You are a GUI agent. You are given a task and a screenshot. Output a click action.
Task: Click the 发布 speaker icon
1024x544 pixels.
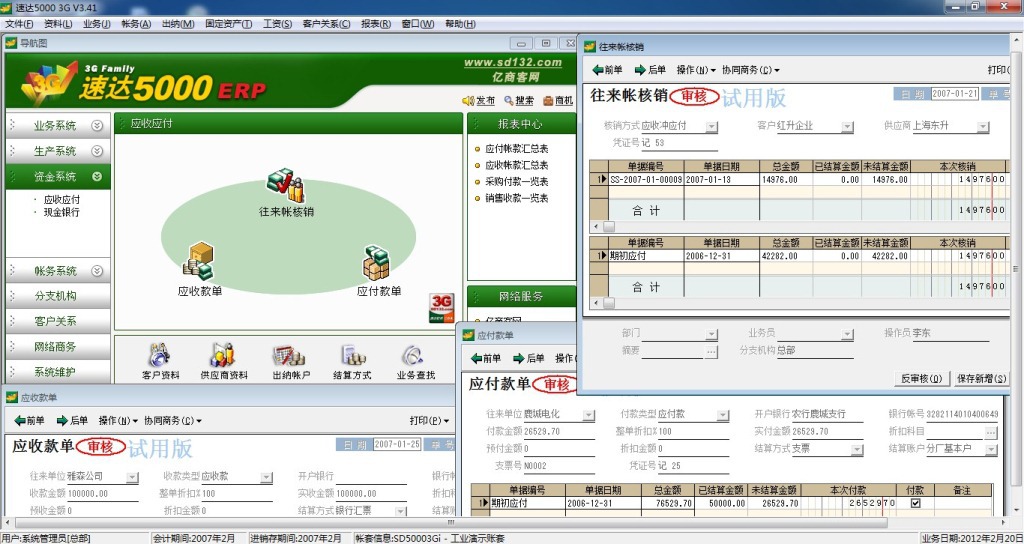tap(468, 101)
